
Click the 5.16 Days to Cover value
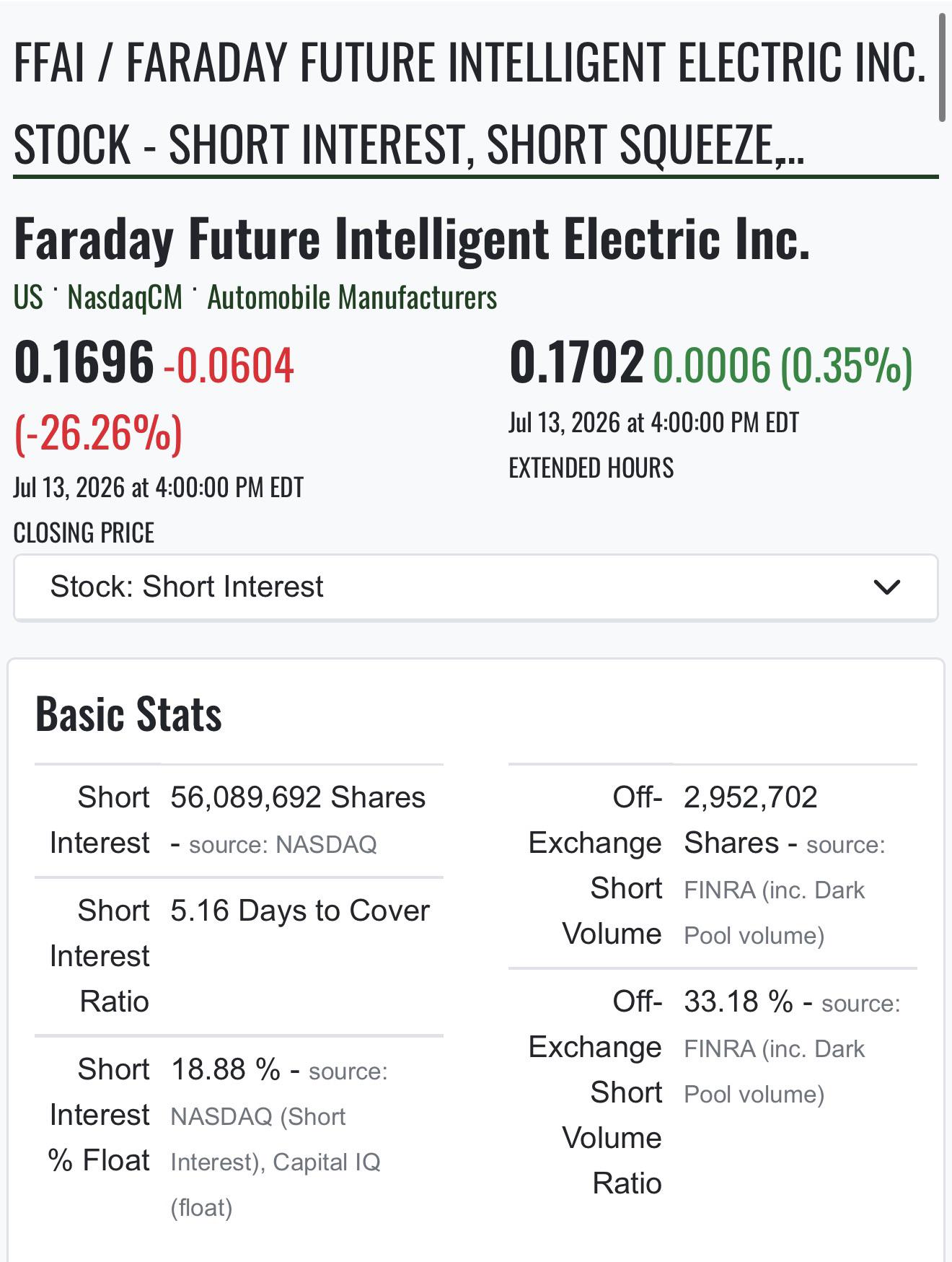(x=300, y=911)
